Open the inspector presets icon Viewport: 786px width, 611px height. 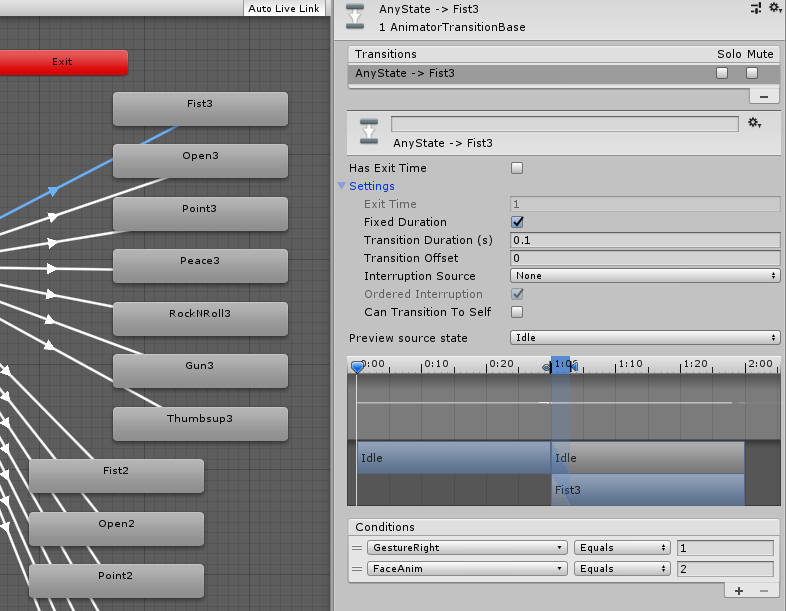coord(755,8)
